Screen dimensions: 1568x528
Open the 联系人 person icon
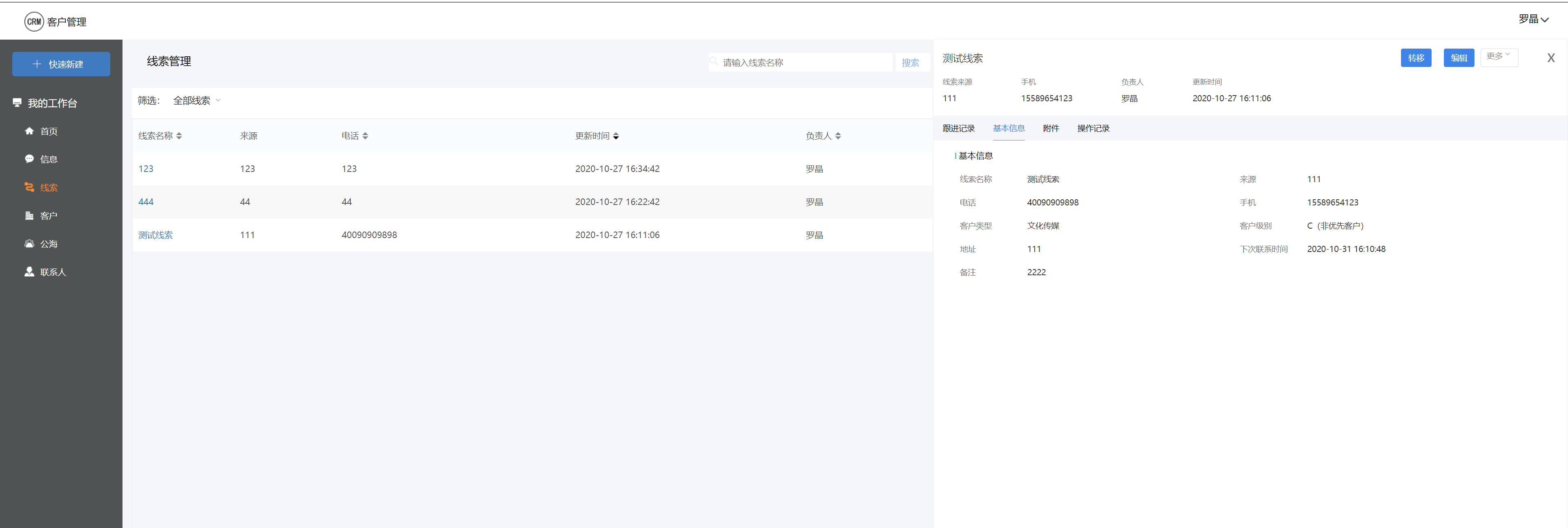tap(29, 272)
